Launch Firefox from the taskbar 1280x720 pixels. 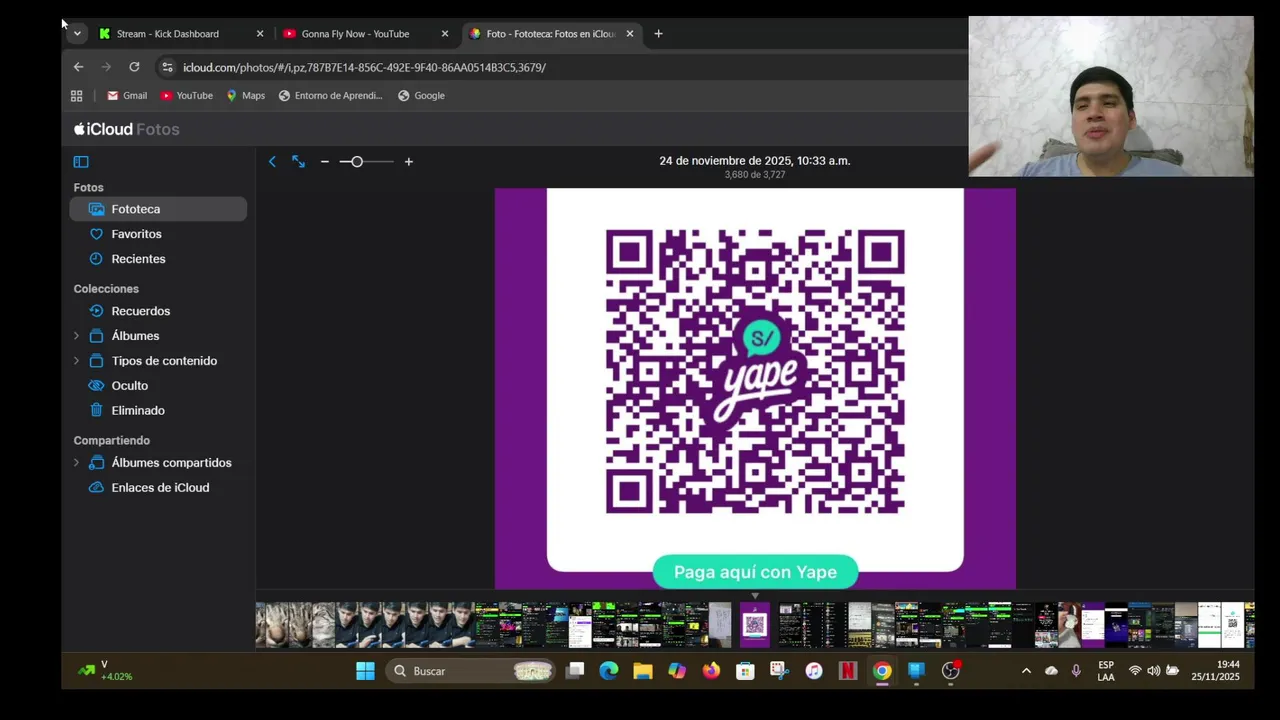pyautogui.click(x=711, y=671)
